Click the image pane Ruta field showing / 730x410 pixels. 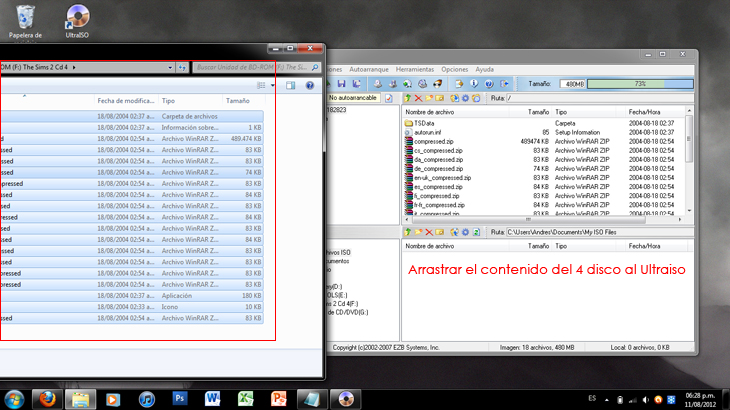pyautogui.click(x=600, y=98)
